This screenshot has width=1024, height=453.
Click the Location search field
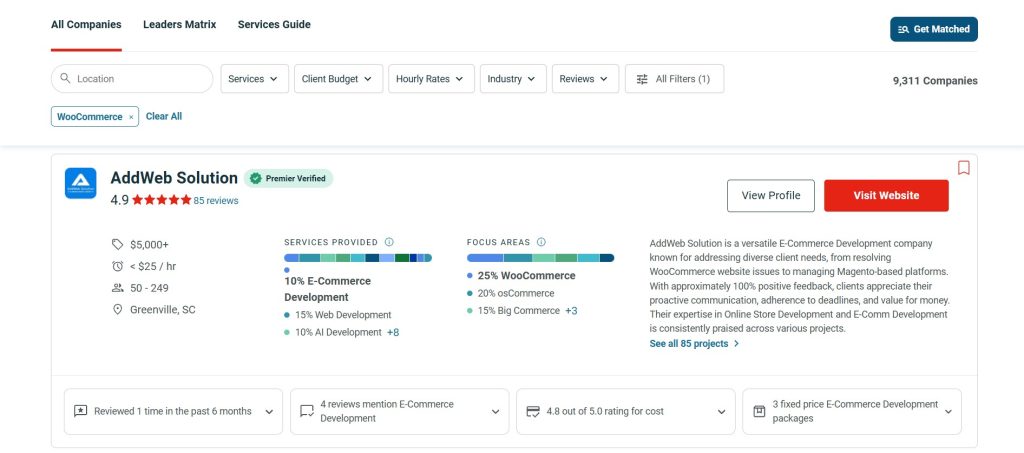tap(132, 79)
